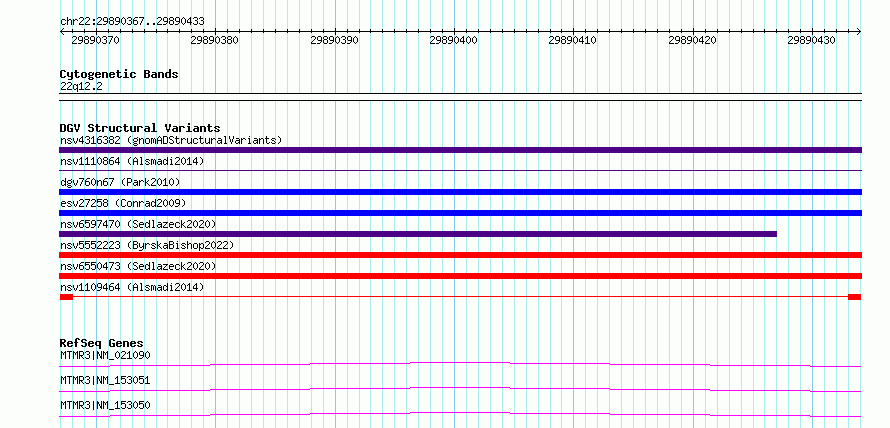Click the nsv6550473 (Sedlazeck2020) label

138,266
